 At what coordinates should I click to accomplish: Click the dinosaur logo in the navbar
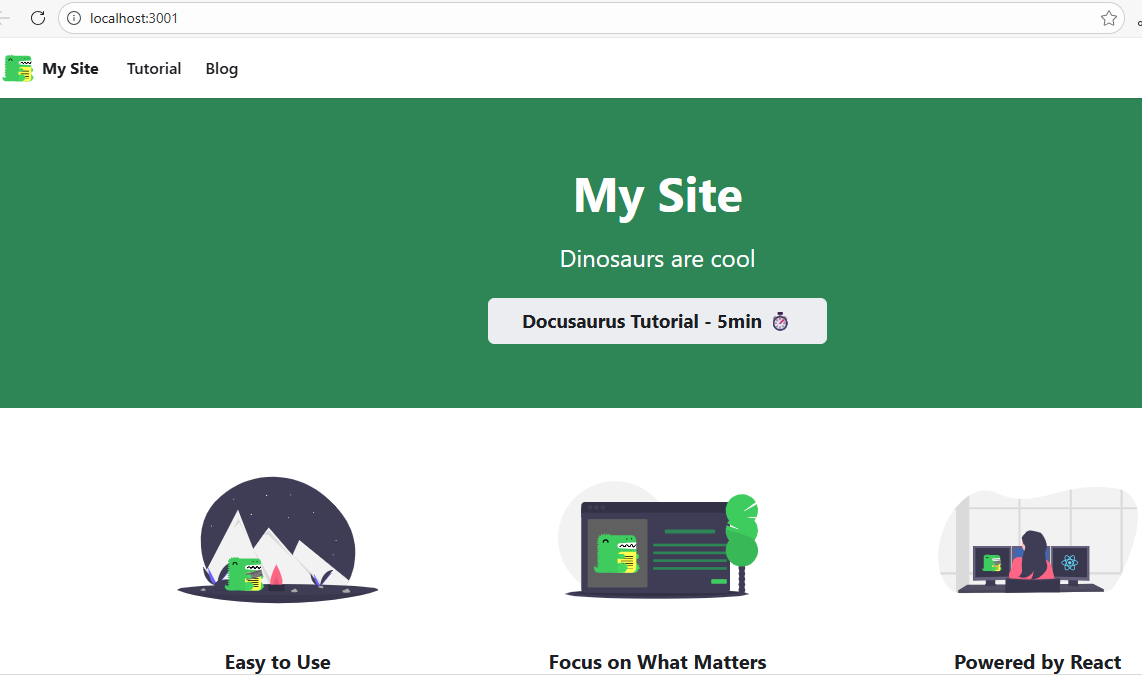[17, 68]
